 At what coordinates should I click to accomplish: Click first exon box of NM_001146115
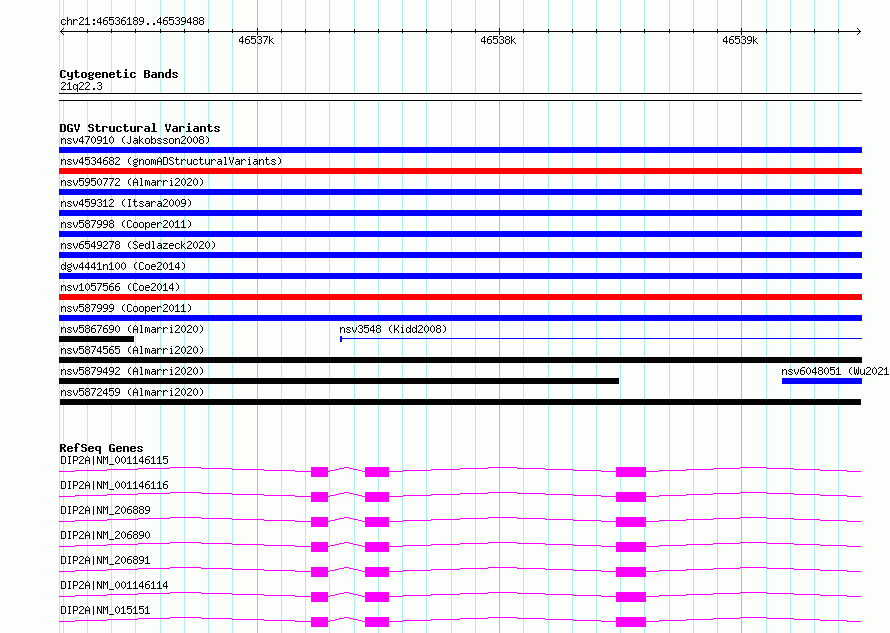pos(320,472)
